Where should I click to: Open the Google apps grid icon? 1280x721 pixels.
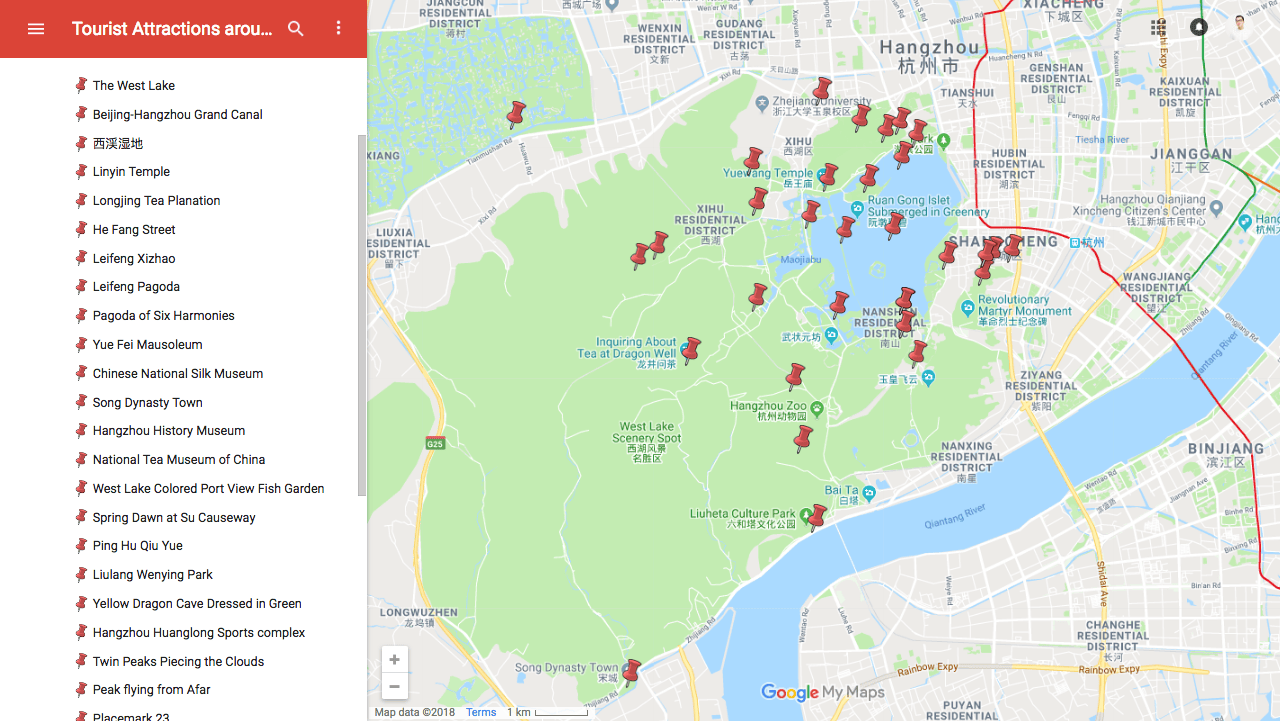(1158, 27)
